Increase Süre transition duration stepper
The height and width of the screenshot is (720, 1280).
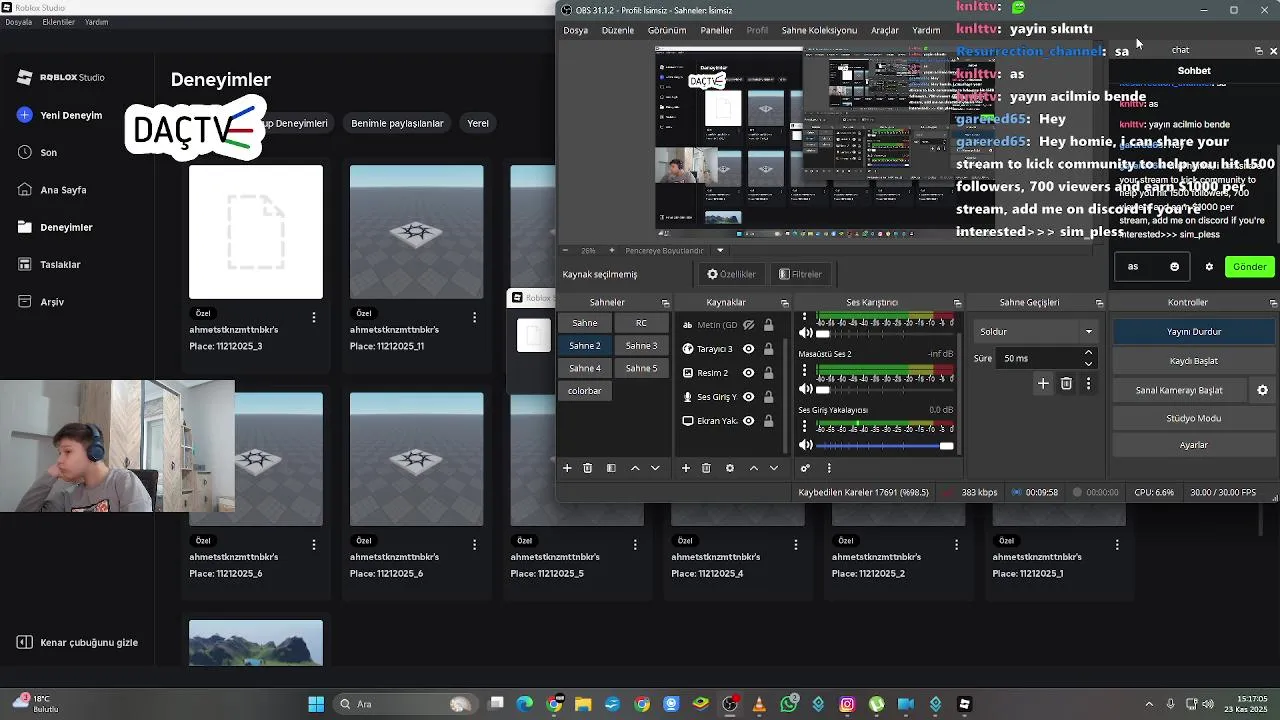tap(1088, 353)
